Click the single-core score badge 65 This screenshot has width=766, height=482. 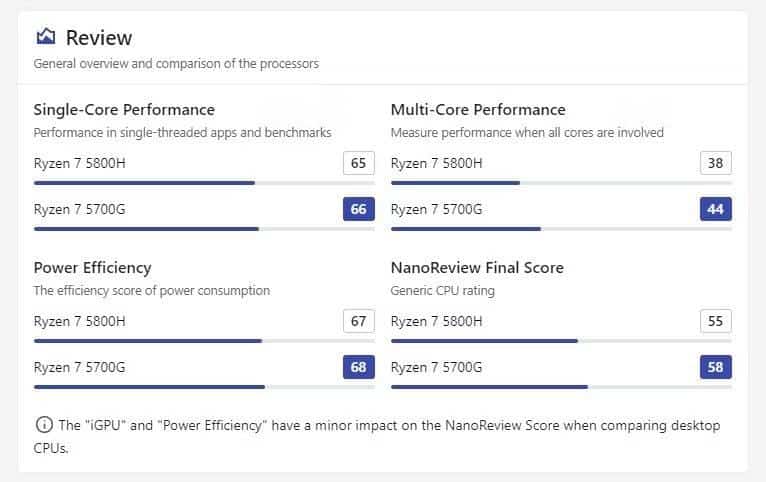(358, 163)
